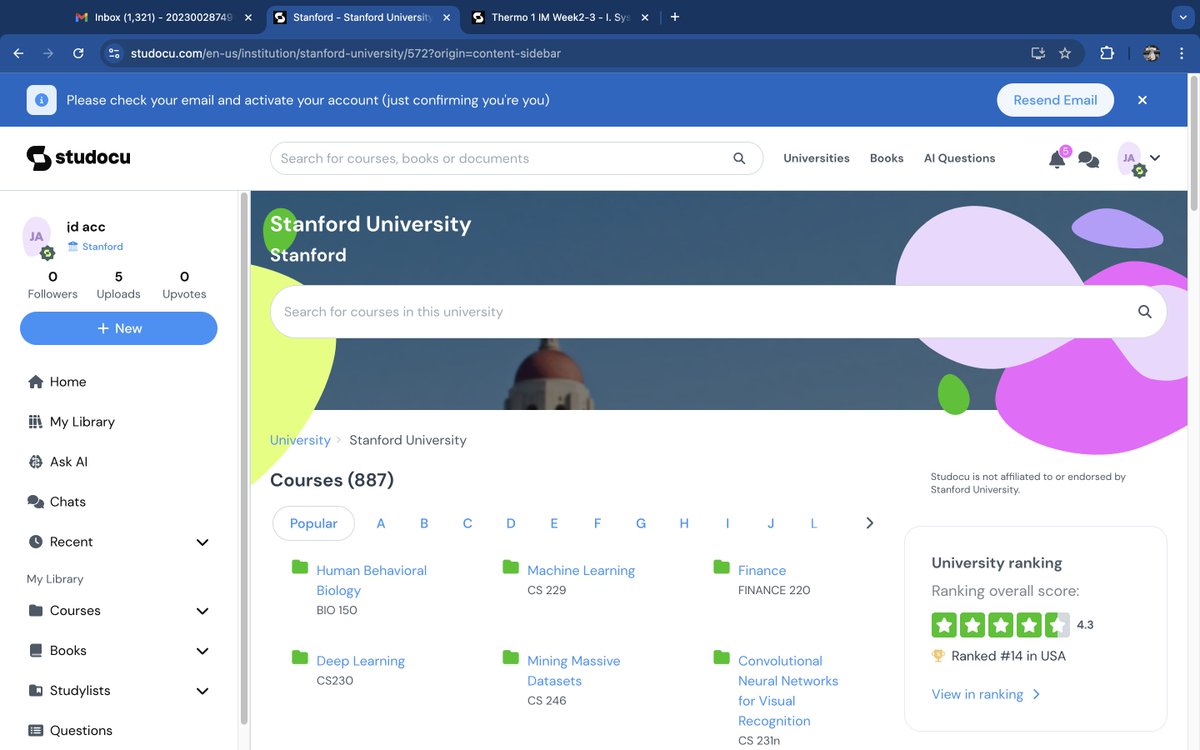This screenshot has height=750, width=1200.
Task: Click the ranking star rating bar
Action: click(1000, 625)
